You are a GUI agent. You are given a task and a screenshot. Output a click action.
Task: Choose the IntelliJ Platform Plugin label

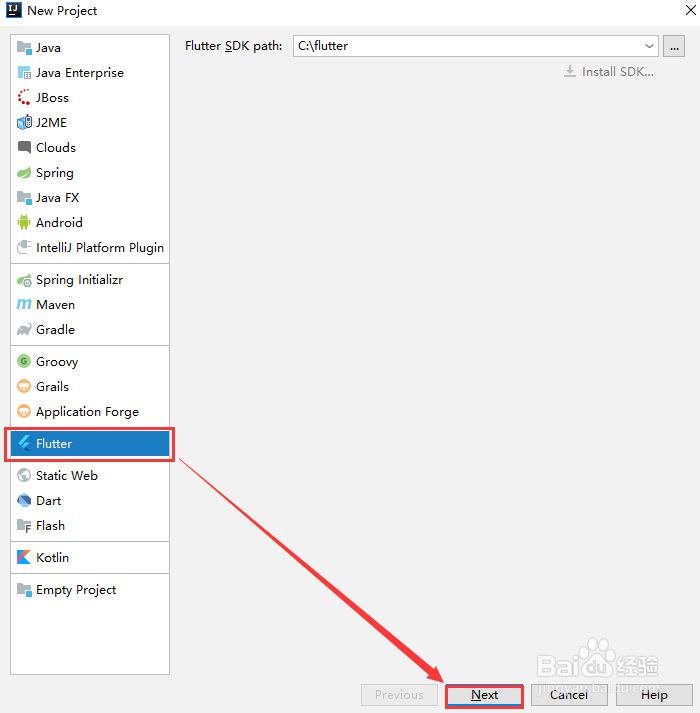(x=100, y=248)
